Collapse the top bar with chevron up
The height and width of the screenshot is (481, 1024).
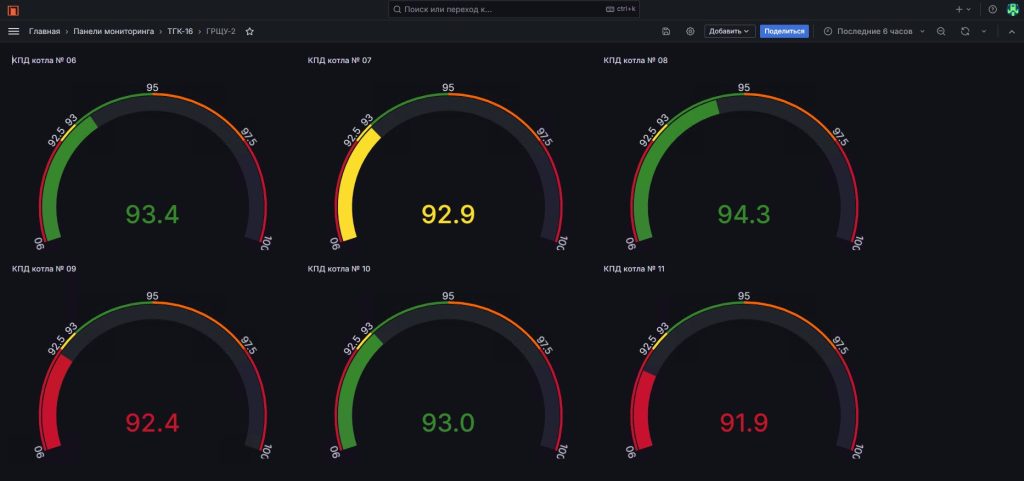point(1012,31)
